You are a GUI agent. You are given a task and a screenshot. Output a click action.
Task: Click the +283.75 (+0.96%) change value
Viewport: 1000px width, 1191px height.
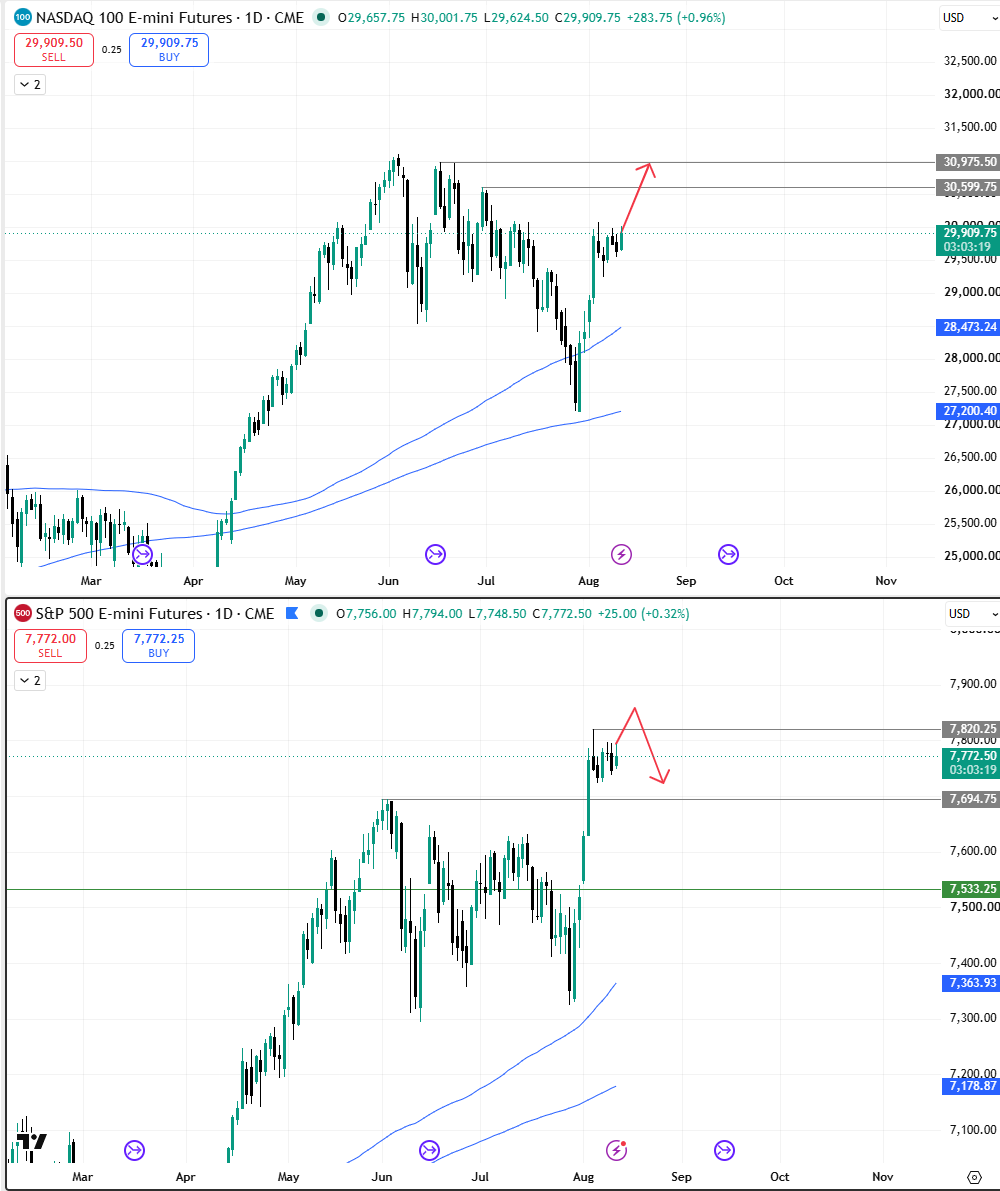676,17
